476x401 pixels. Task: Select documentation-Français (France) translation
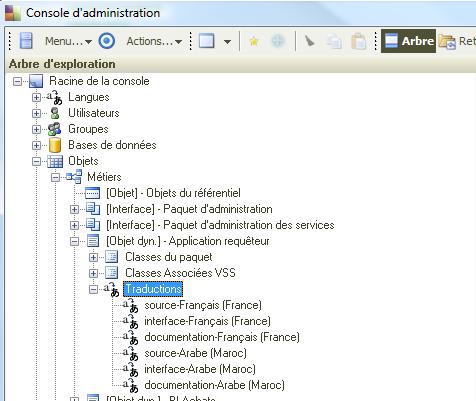tap(222, 337)
